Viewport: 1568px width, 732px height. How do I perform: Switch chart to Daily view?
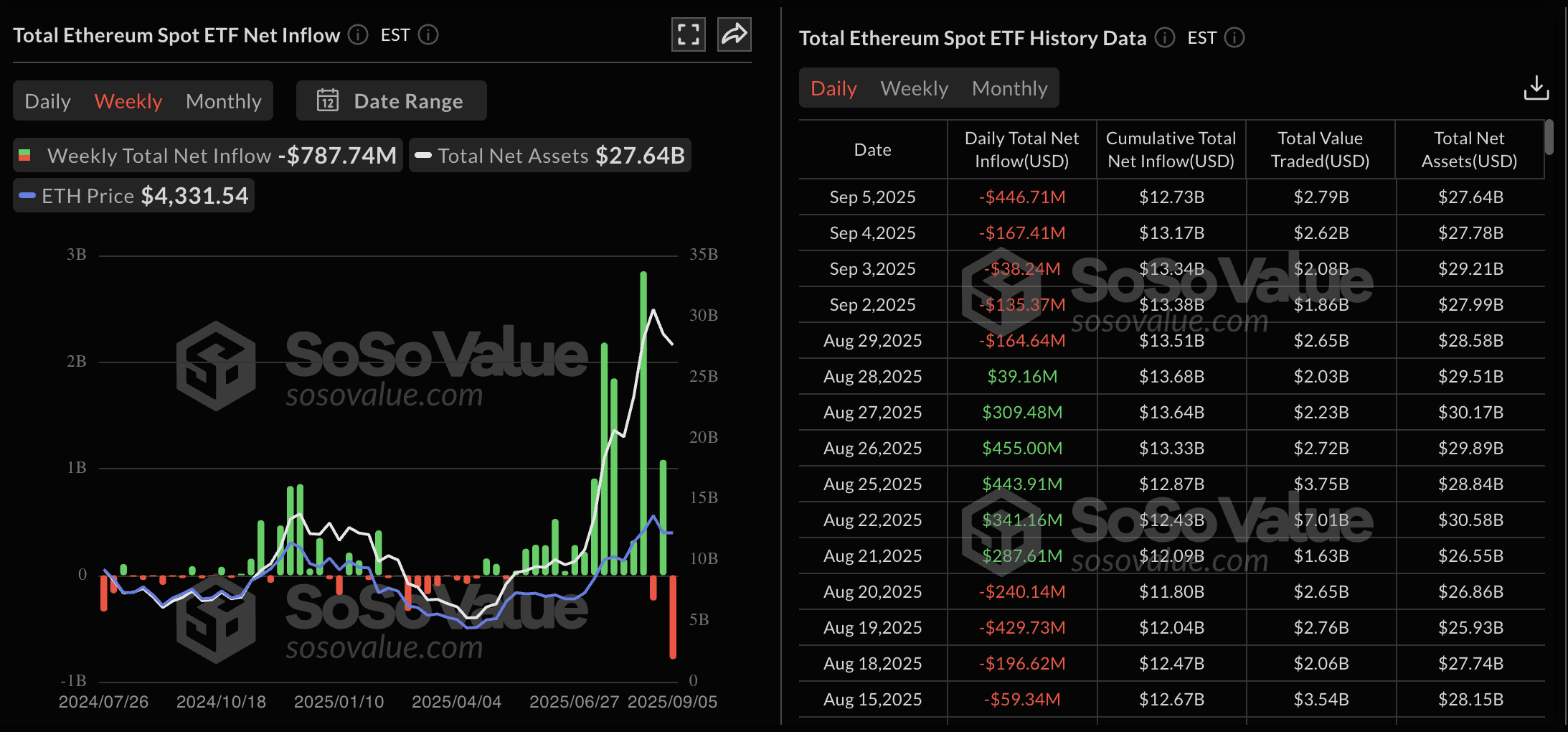[47, 101]
